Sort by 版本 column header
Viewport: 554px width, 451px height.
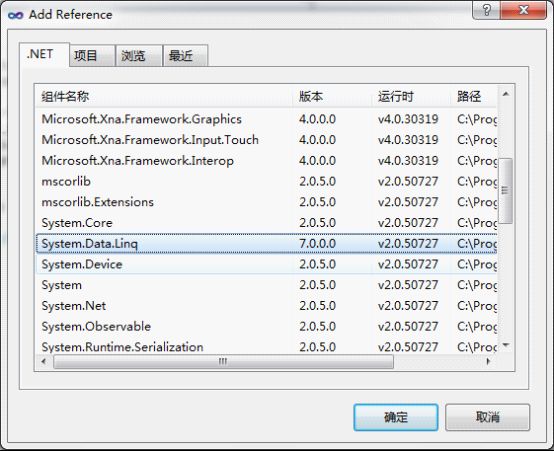pyautogui.click(x=332, y=96)
